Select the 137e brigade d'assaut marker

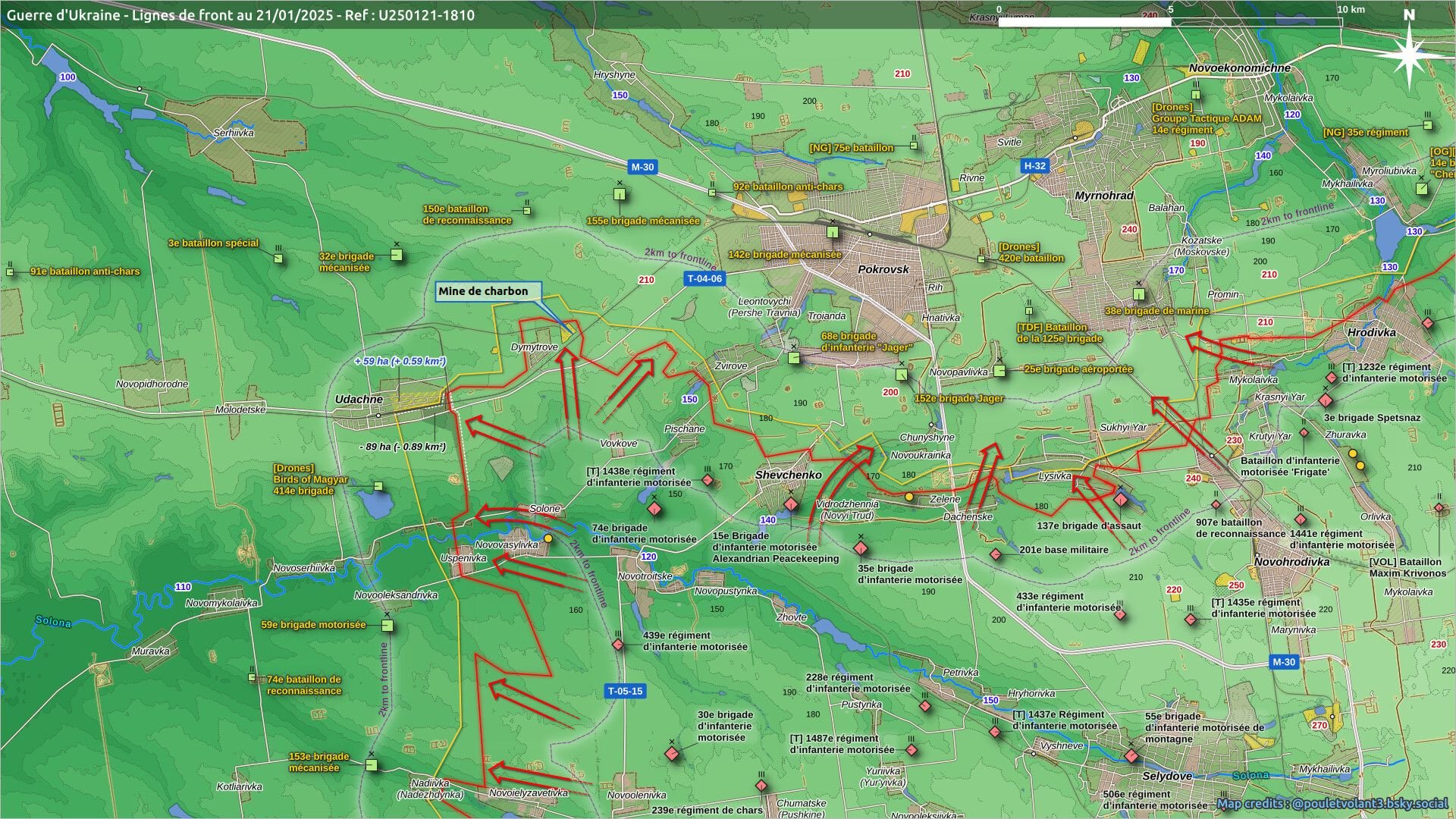[x=1121, y=499]
